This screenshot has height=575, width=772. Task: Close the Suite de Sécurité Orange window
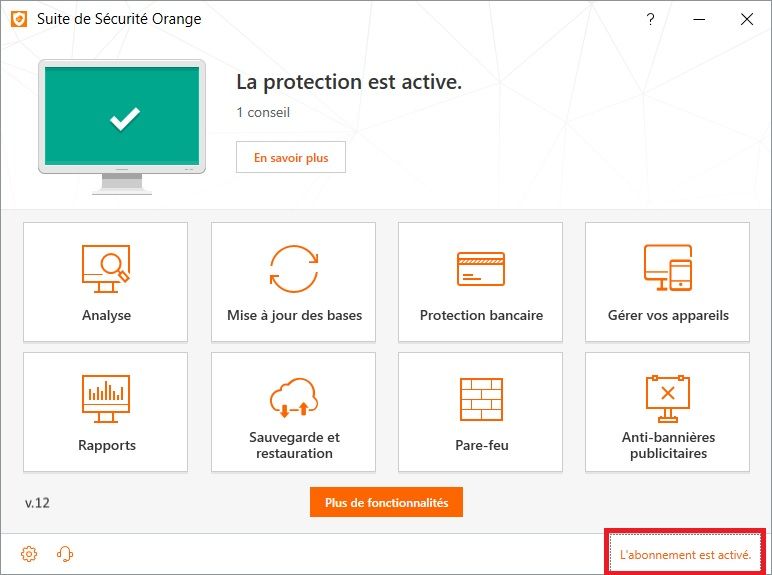tap(747, 20)
